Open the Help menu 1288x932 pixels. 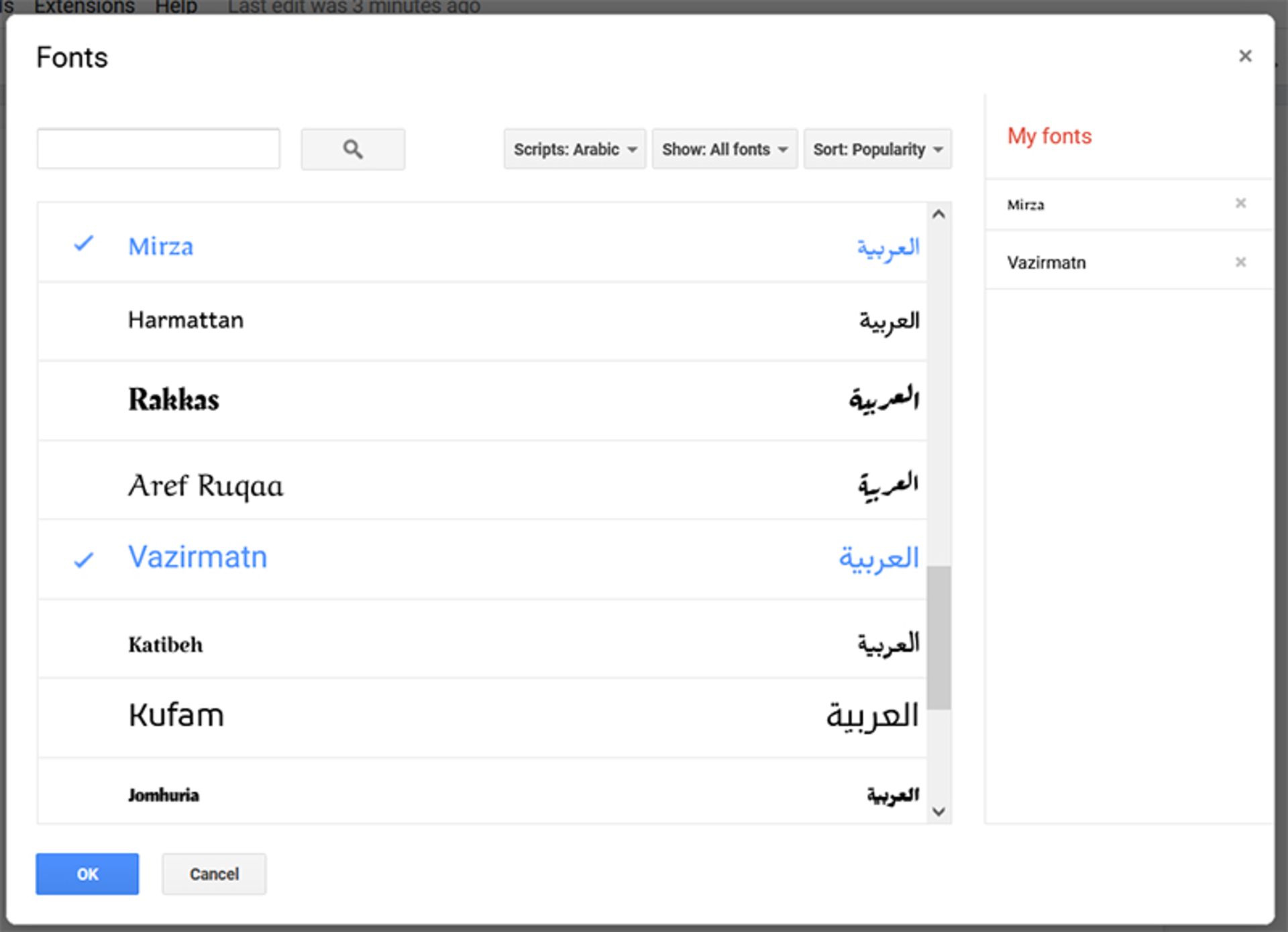176,7
